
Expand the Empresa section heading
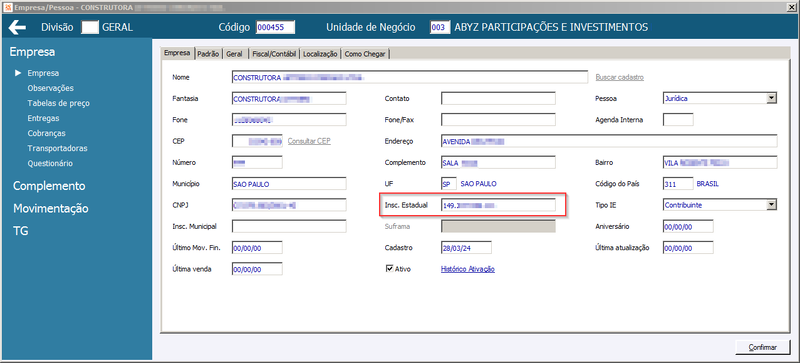click(33, 52)
